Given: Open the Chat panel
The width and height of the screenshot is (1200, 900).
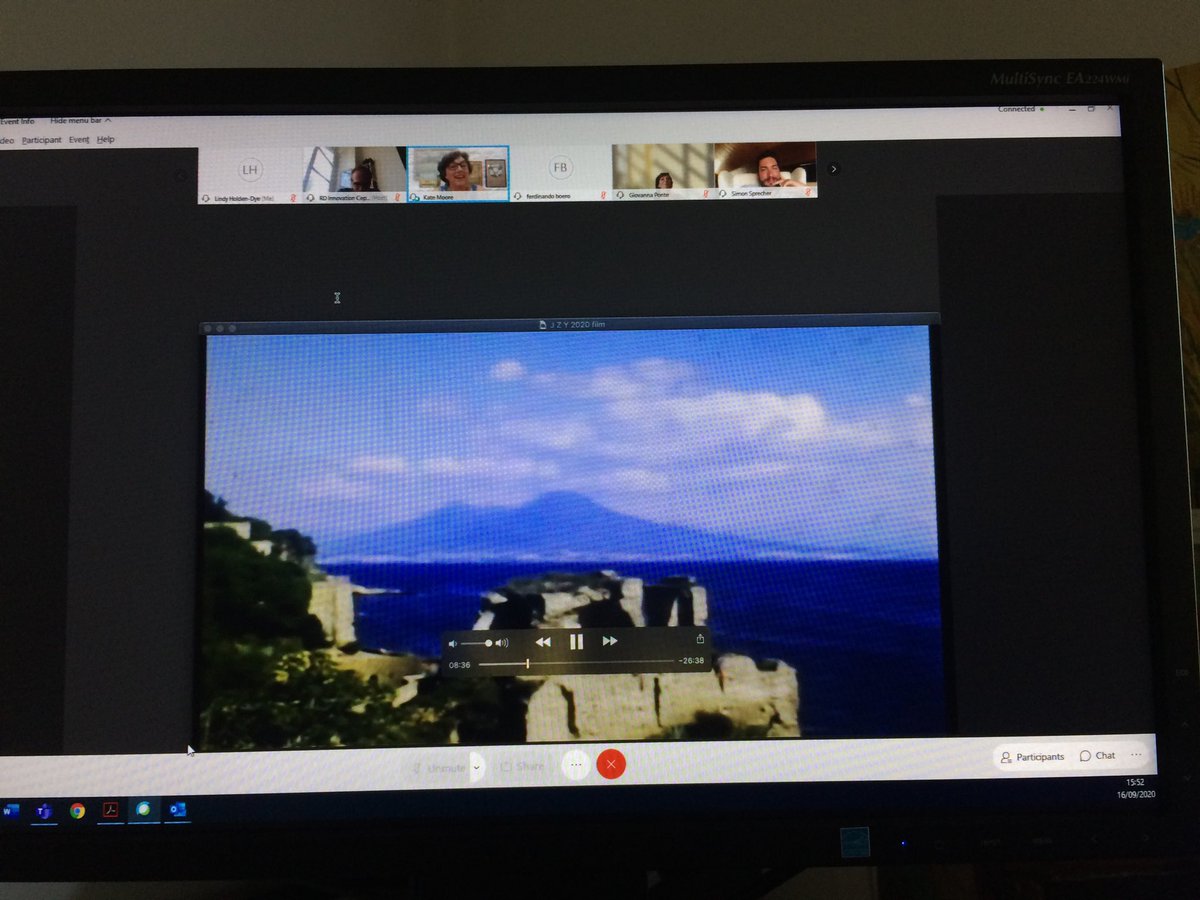Looking at the screenshot, I should [x=1098, y=756].
